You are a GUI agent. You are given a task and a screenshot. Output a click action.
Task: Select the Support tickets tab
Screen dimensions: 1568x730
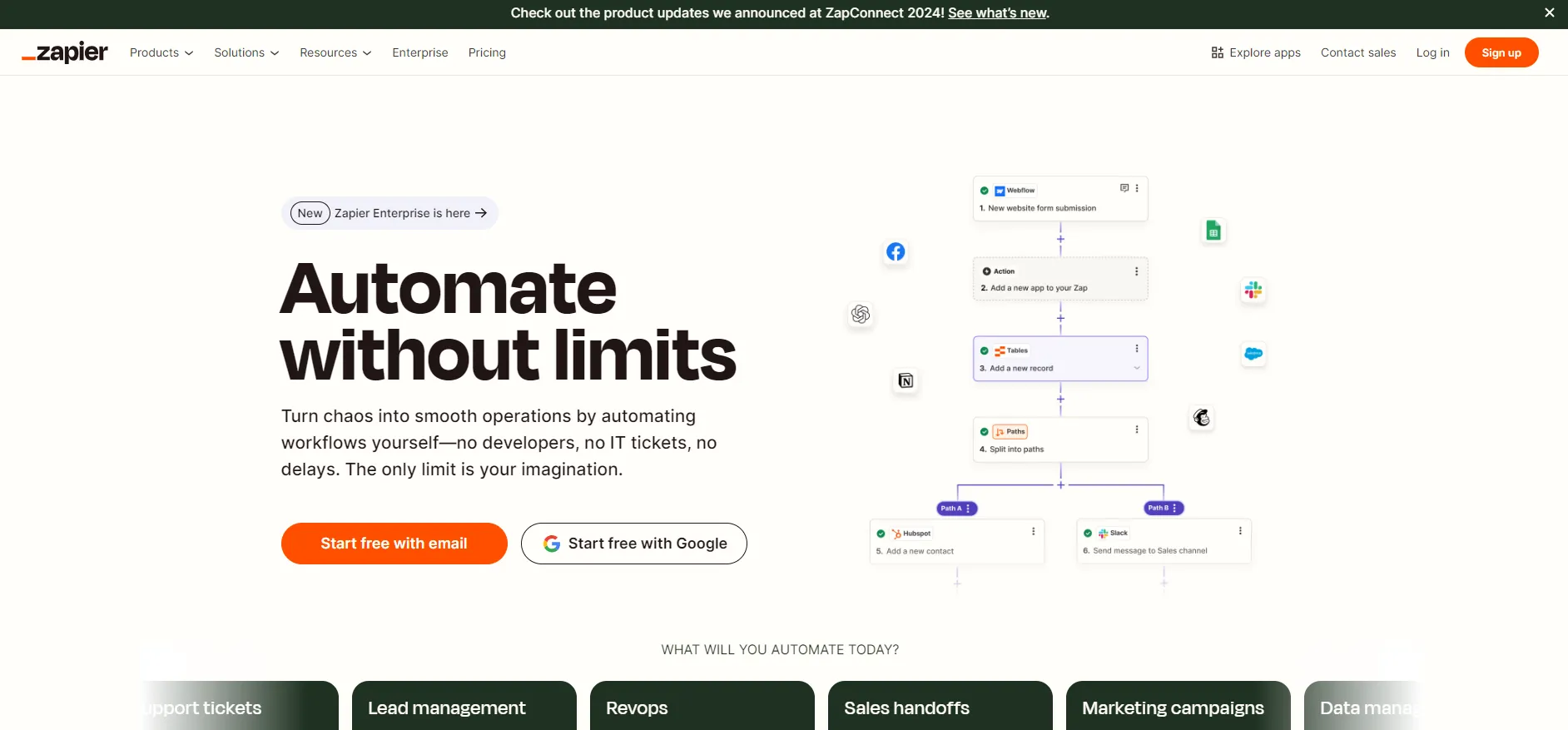240,706
